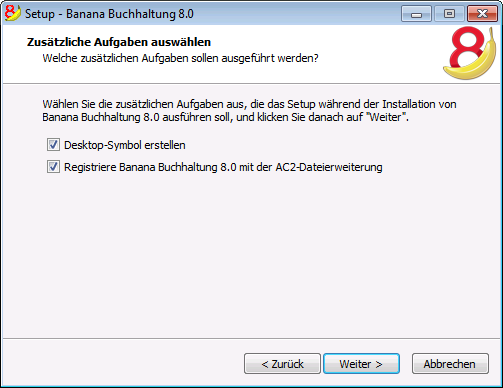The width and height of the screenshot is (503, 388).
Task: Click the instruction paragraph starting 'Wählen Sie die'
Action: click(x=249, y=111)
